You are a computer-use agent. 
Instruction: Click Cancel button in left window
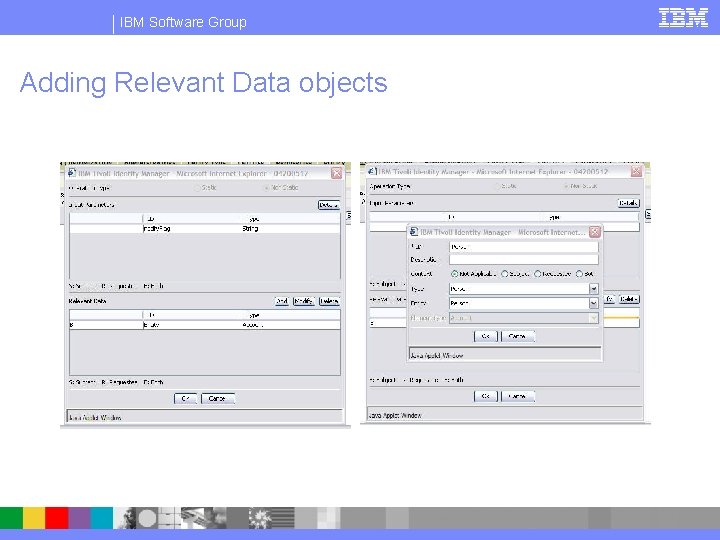(218, 399)
